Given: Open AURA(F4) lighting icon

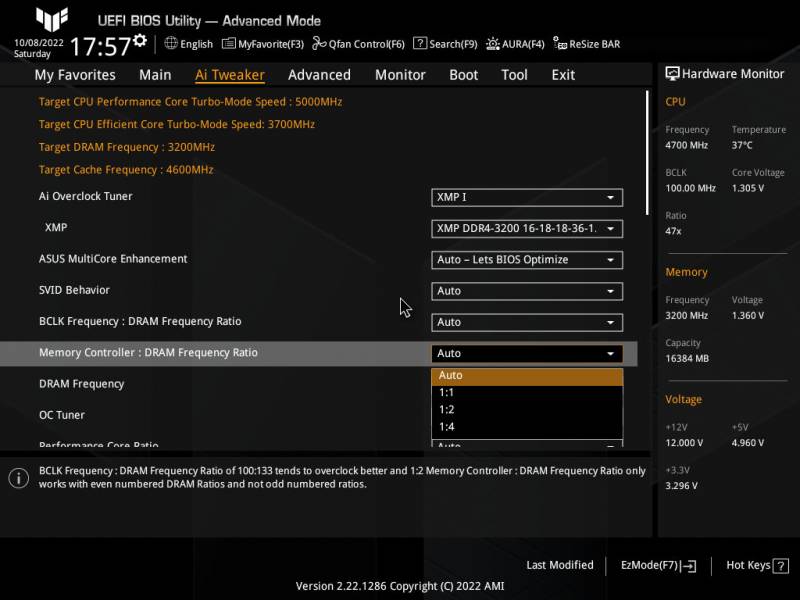Looking at the screenshot, I should coord(492,44).
